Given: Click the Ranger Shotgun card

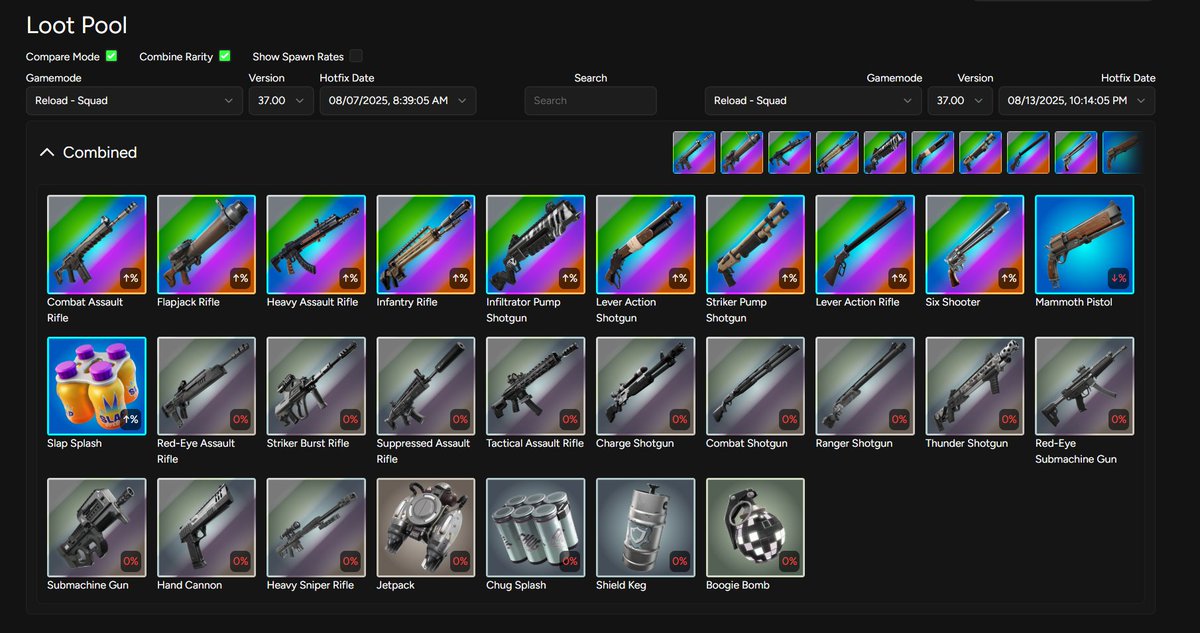Looking at the screenshot, I should [x=865, y=386].
